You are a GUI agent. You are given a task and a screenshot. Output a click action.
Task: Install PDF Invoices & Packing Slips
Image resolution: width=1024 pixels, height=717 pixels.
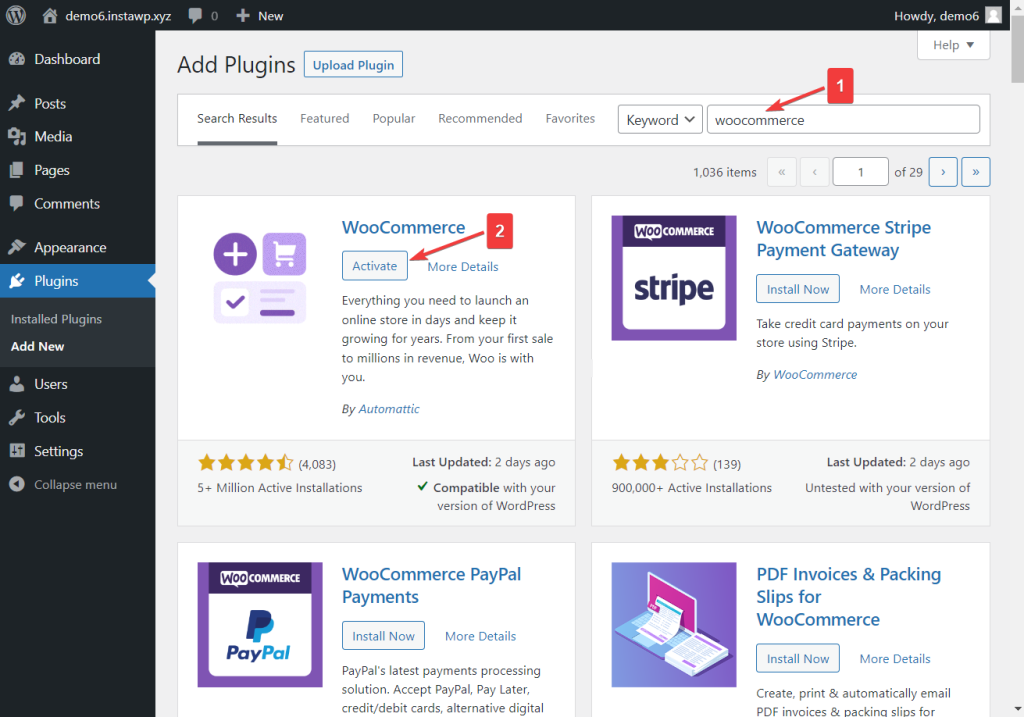798,659
